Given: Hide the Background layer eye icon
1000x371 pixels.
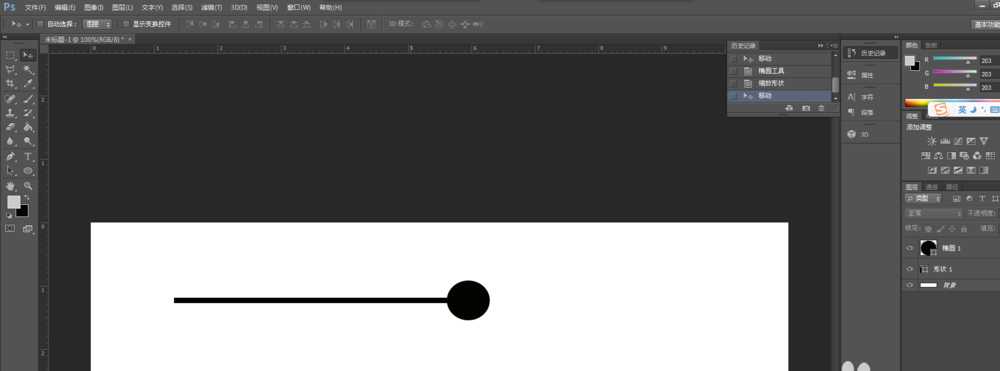Looking at the screenshot, I should tap(910, 285).
